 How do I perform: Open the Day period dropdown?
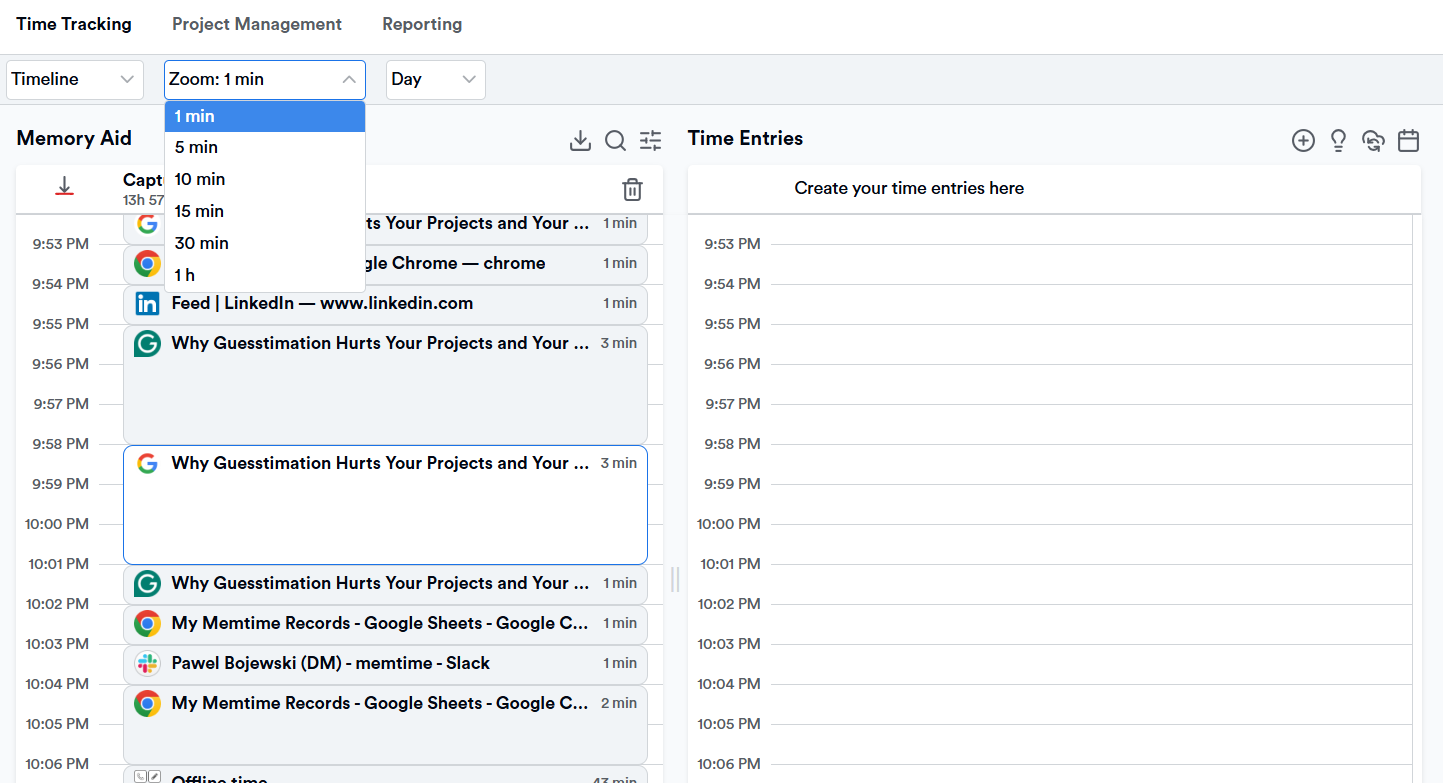tap(435, 79)
